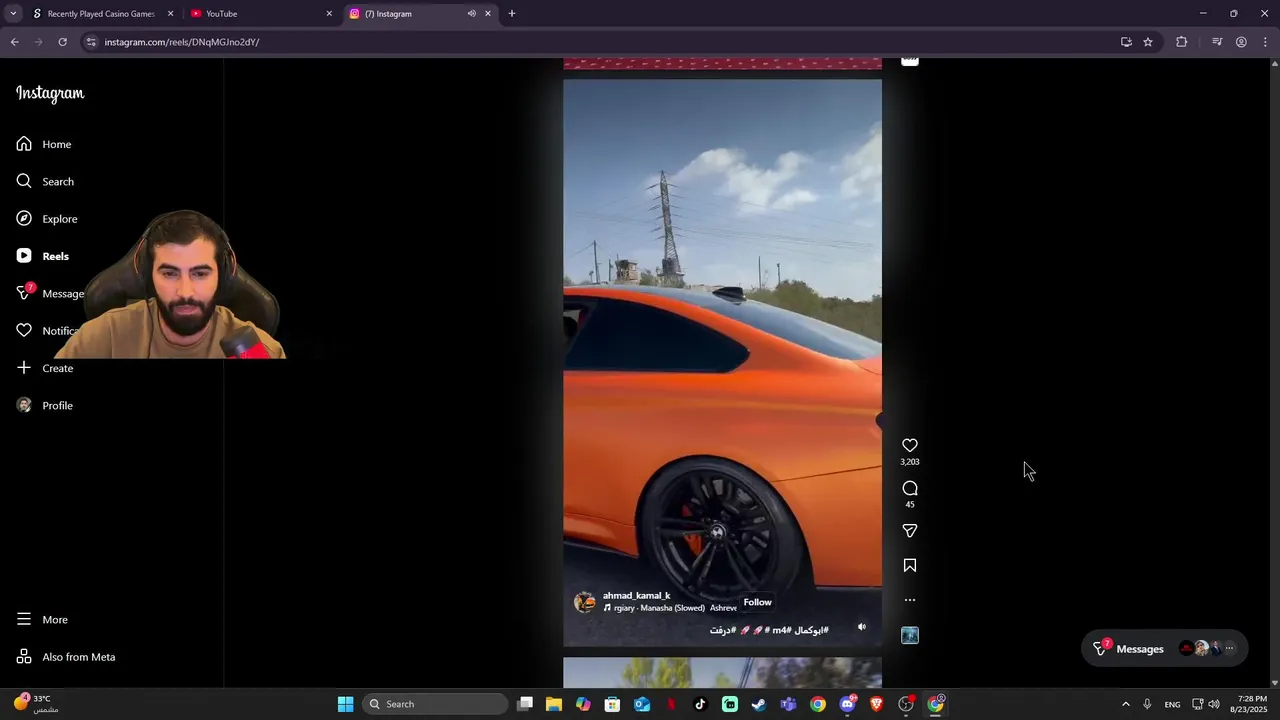The height and width of the screenshot is (720, 1280).
Task: Open the audio thumbnail beside the reel
Action: click(x=909, y=635)
